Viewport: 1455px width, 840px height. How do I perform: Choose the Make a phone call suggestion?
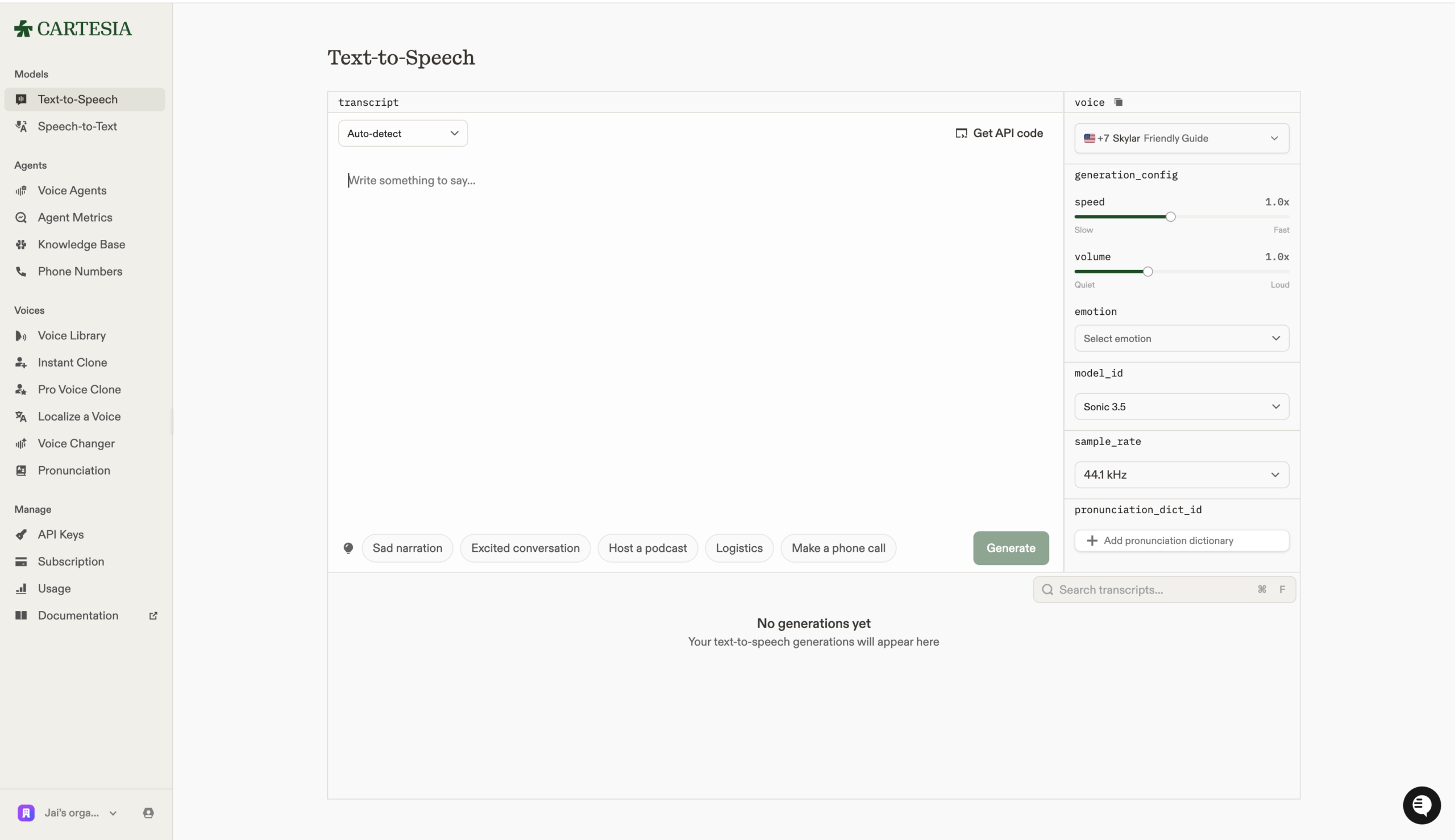point(838,548)
